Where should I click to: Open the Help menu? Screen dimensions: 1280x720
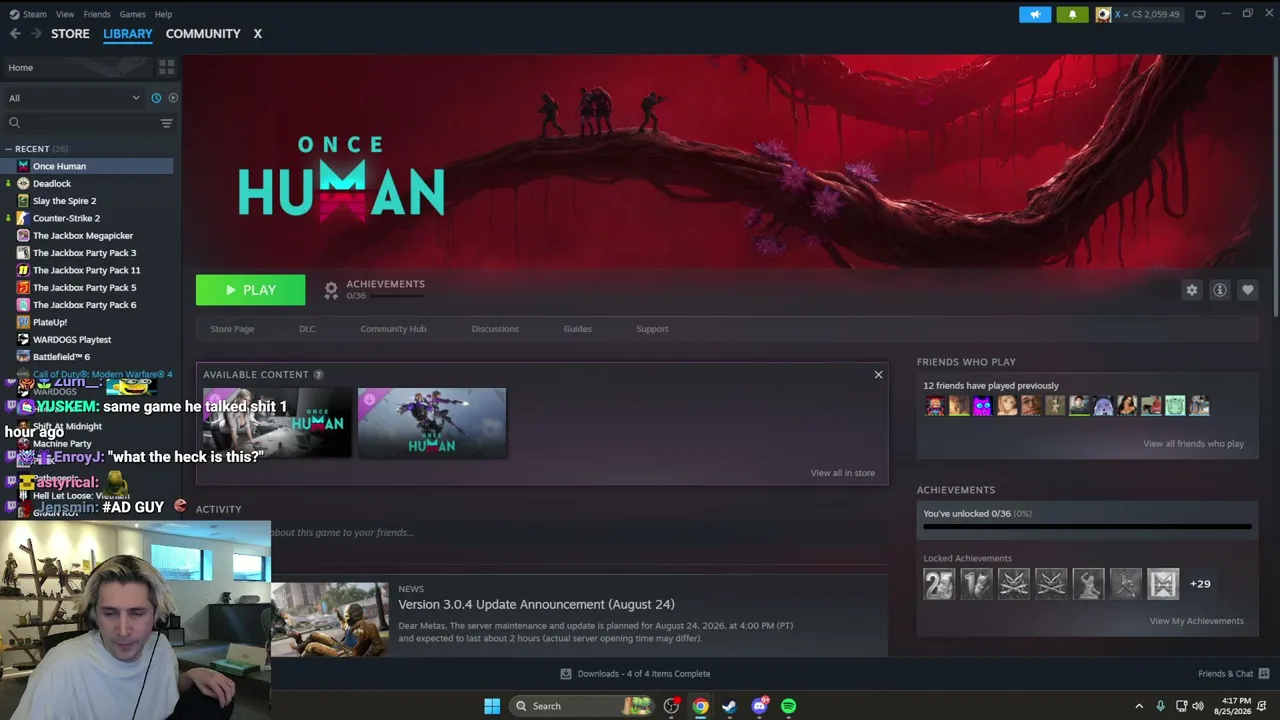click(164, 14)
